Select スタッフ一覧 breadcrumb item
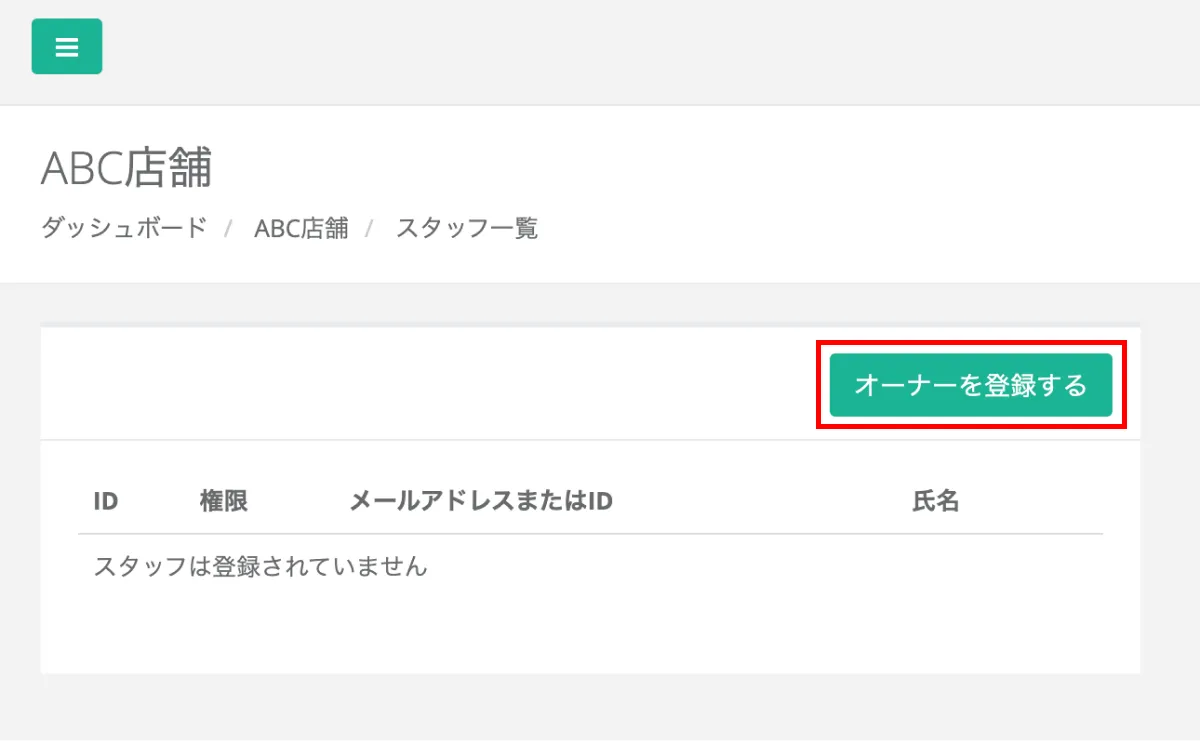This screenshot has width=1200, height=741. 467,228
